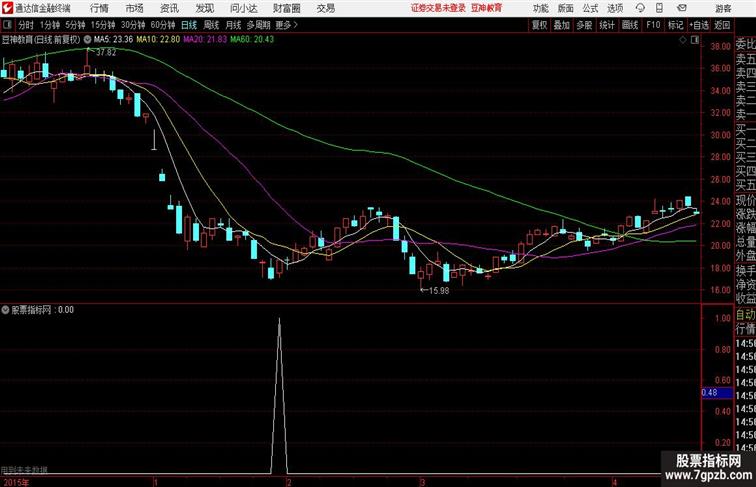Expand 更多 period options

click(x=286, y=25)
